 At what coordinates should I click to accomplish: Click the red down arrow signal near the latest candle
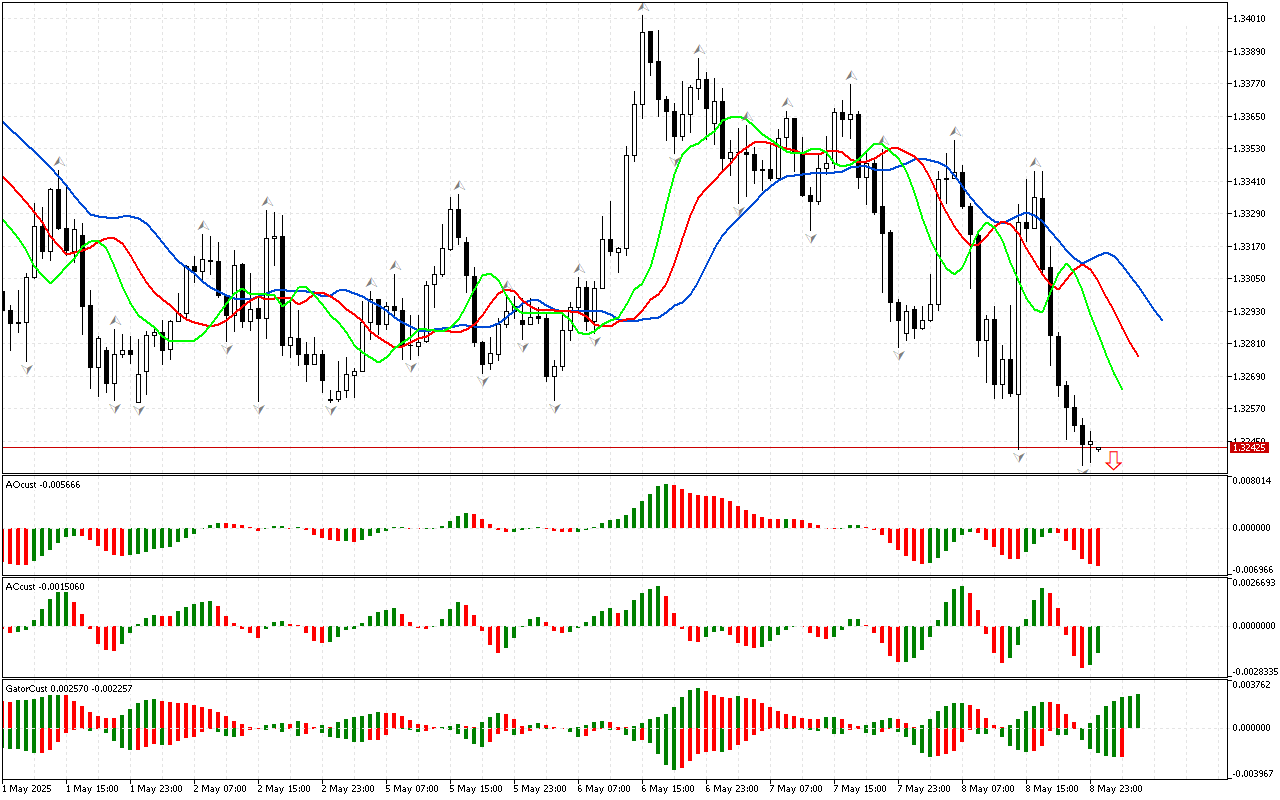pos(1113,460)
